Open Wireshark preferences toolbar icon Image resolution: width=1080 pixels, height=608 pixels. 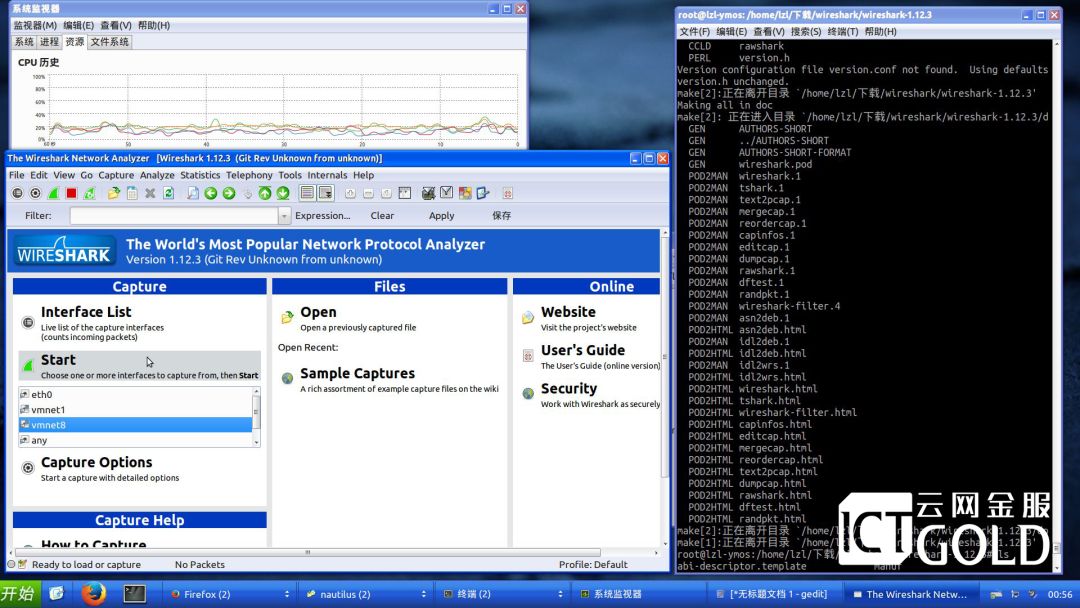tap(484, 193)
